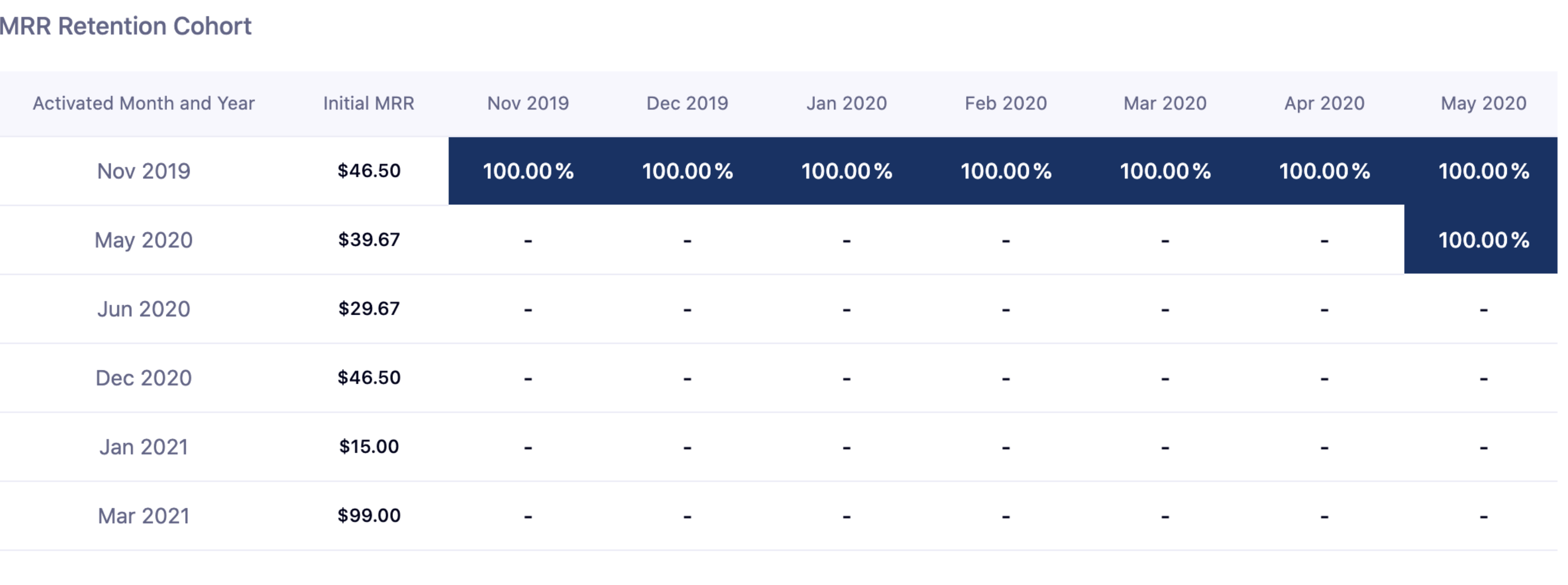Select the Activated Month and Year header
1568x585 pixels.
[x=144, y=104]
